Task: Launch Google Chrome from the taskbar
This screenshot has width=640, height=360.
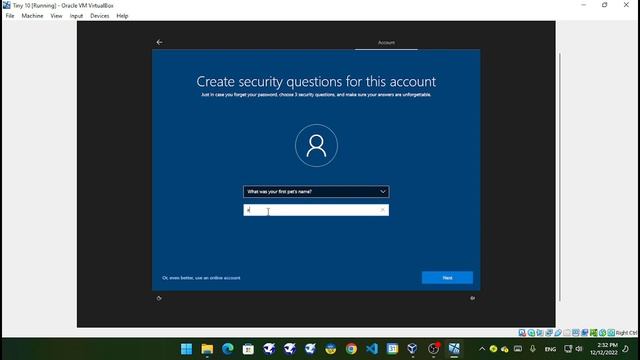Action: (351, 349)
